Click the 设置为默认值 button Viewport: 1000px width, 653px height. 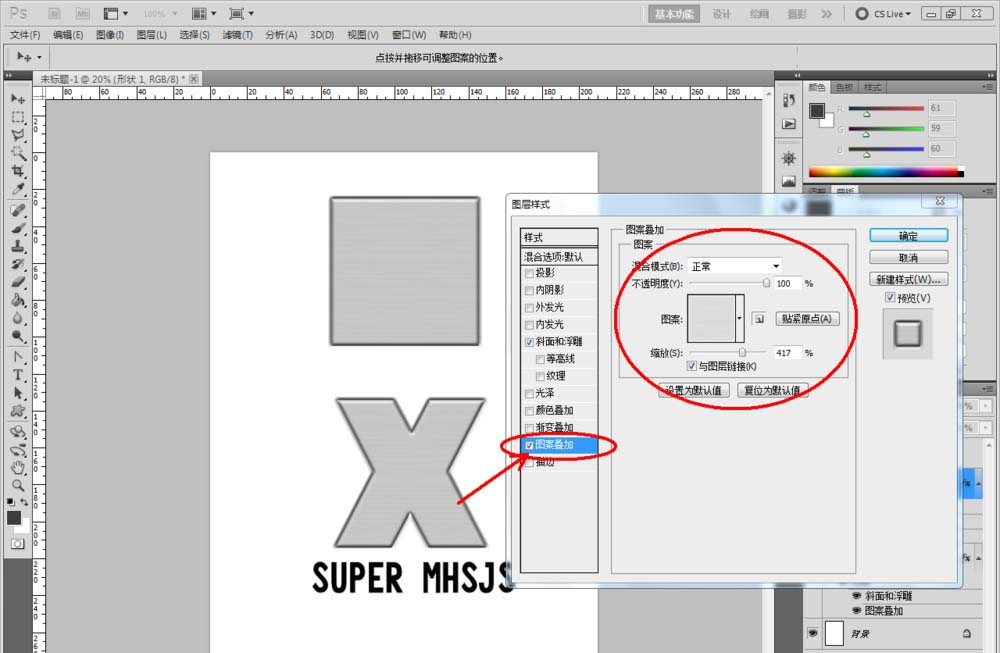click(693, 390)
